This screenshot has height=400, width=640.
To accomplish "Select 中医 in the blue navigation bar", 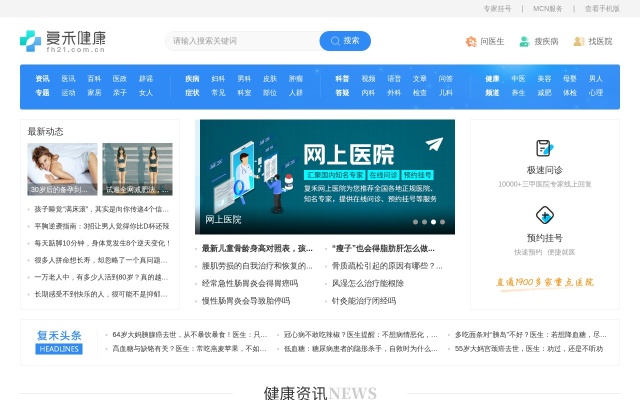I will coord(518,78).
